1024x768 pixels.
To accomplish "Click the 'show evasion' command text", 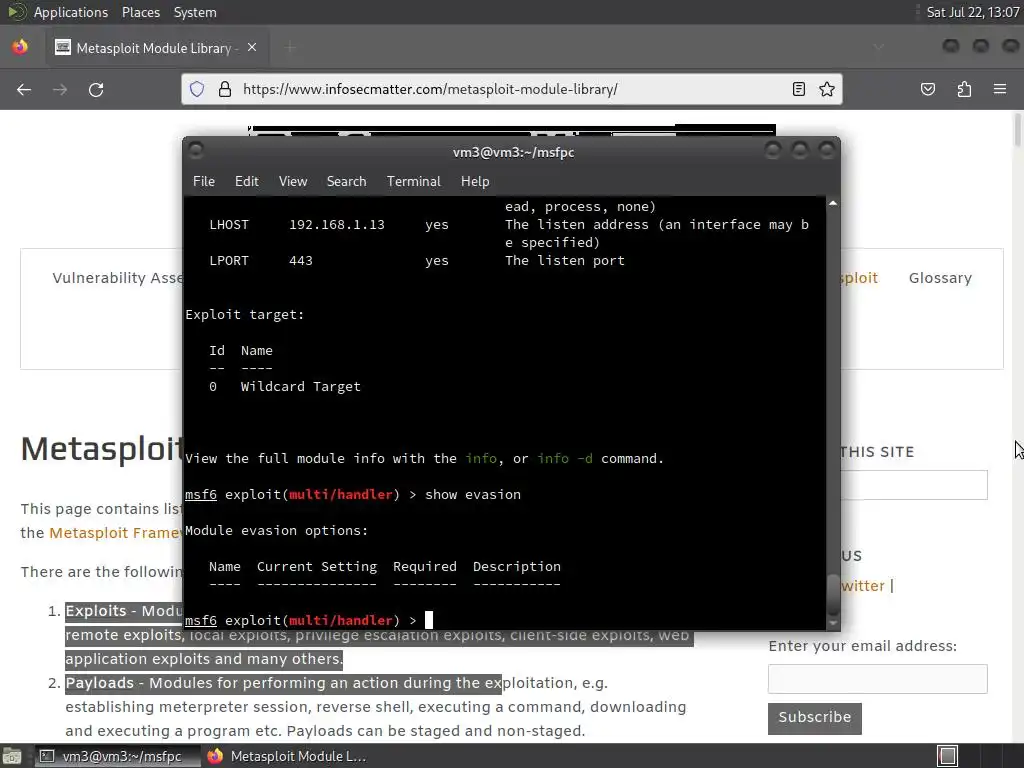I will (x=473, y=494).
